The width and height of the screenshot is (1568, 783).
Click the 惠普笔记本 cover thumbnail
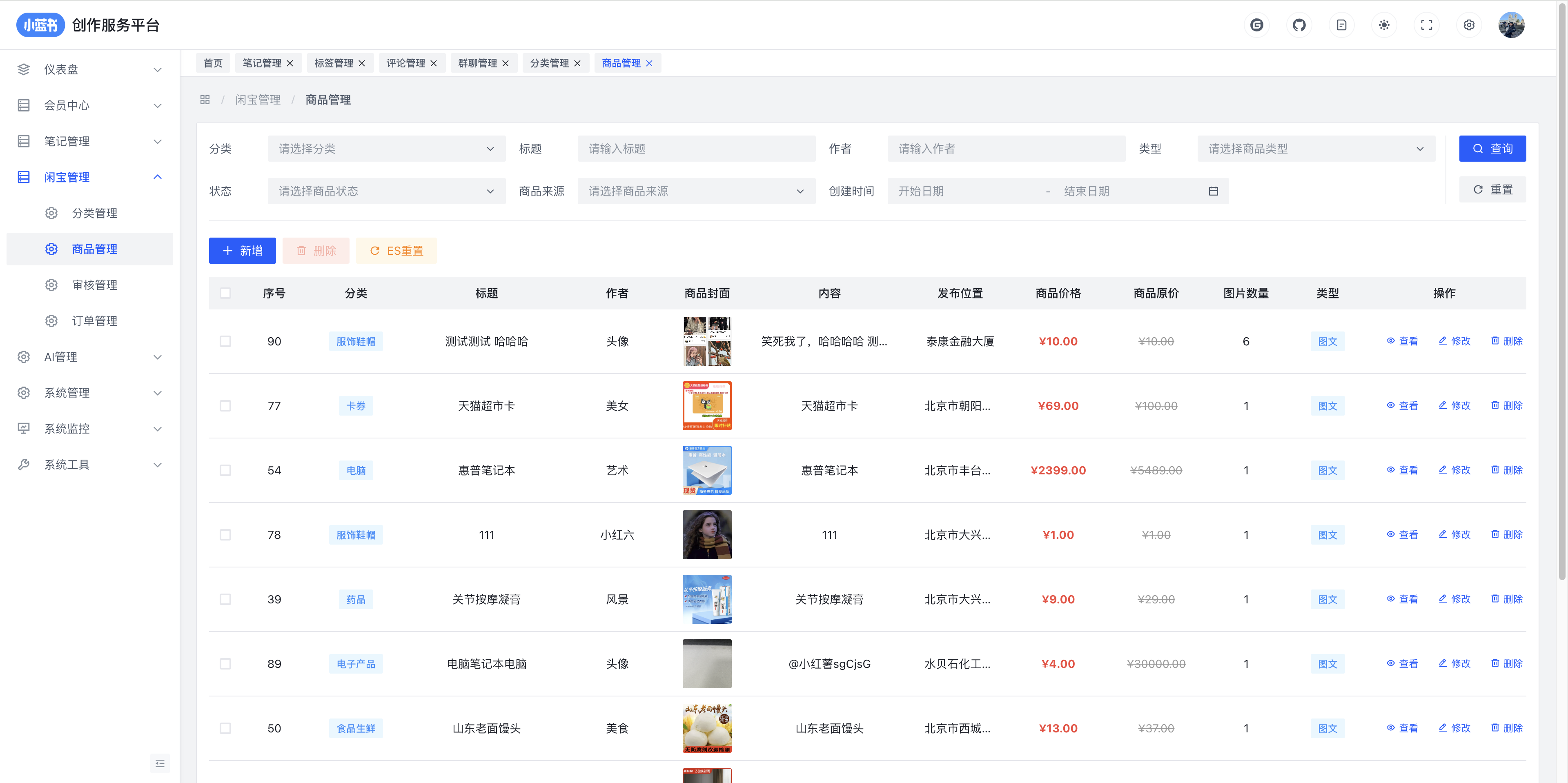[707, 470]
